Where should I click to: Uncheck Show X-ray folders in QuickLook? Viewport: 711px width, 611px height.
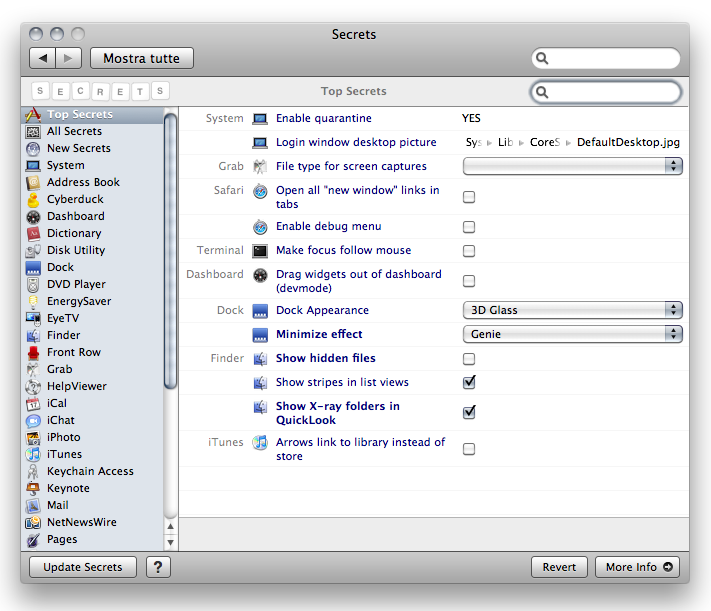[469, 412]
